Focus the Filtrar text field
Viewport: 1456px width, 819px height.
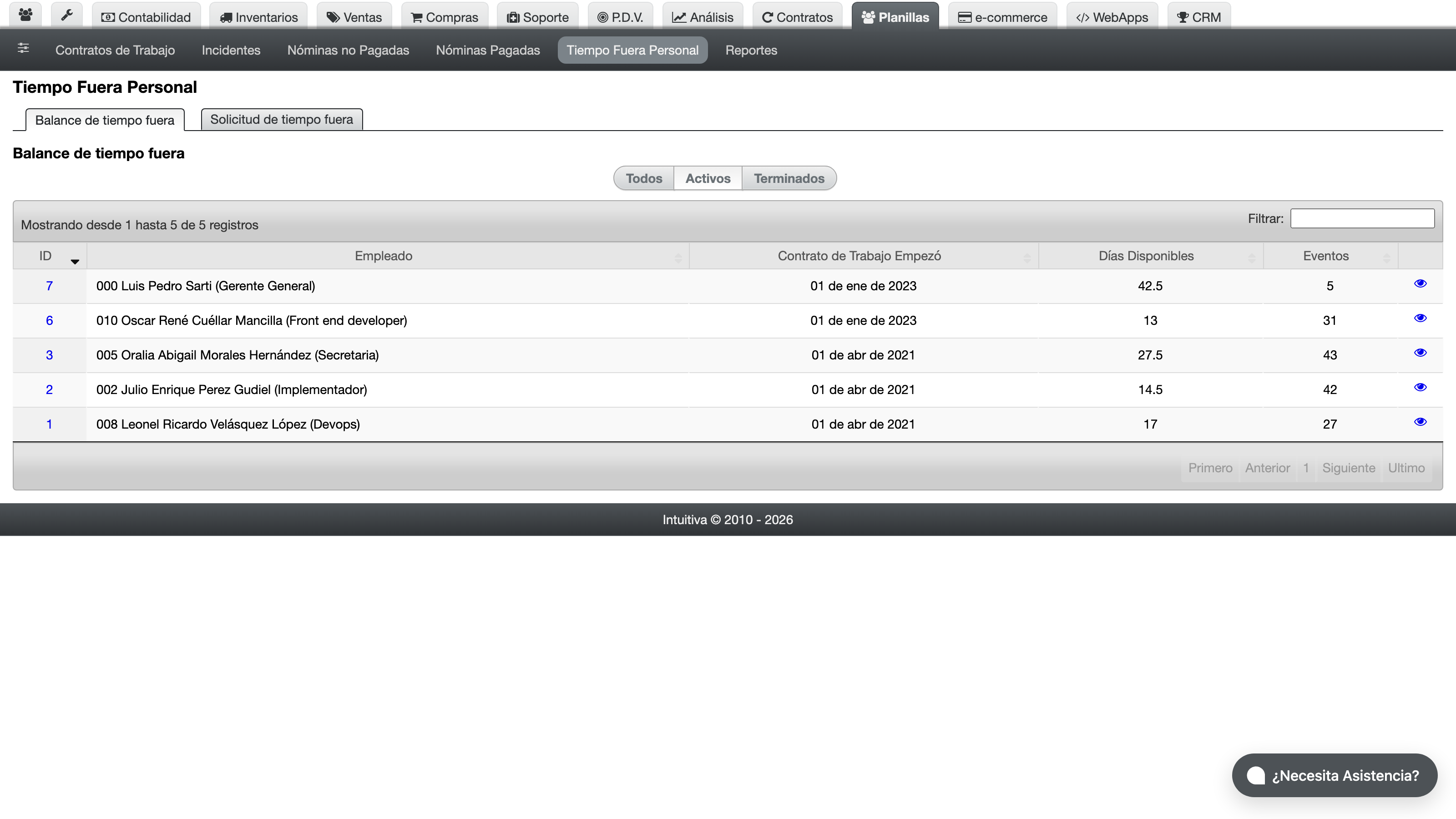point(1362,218)
